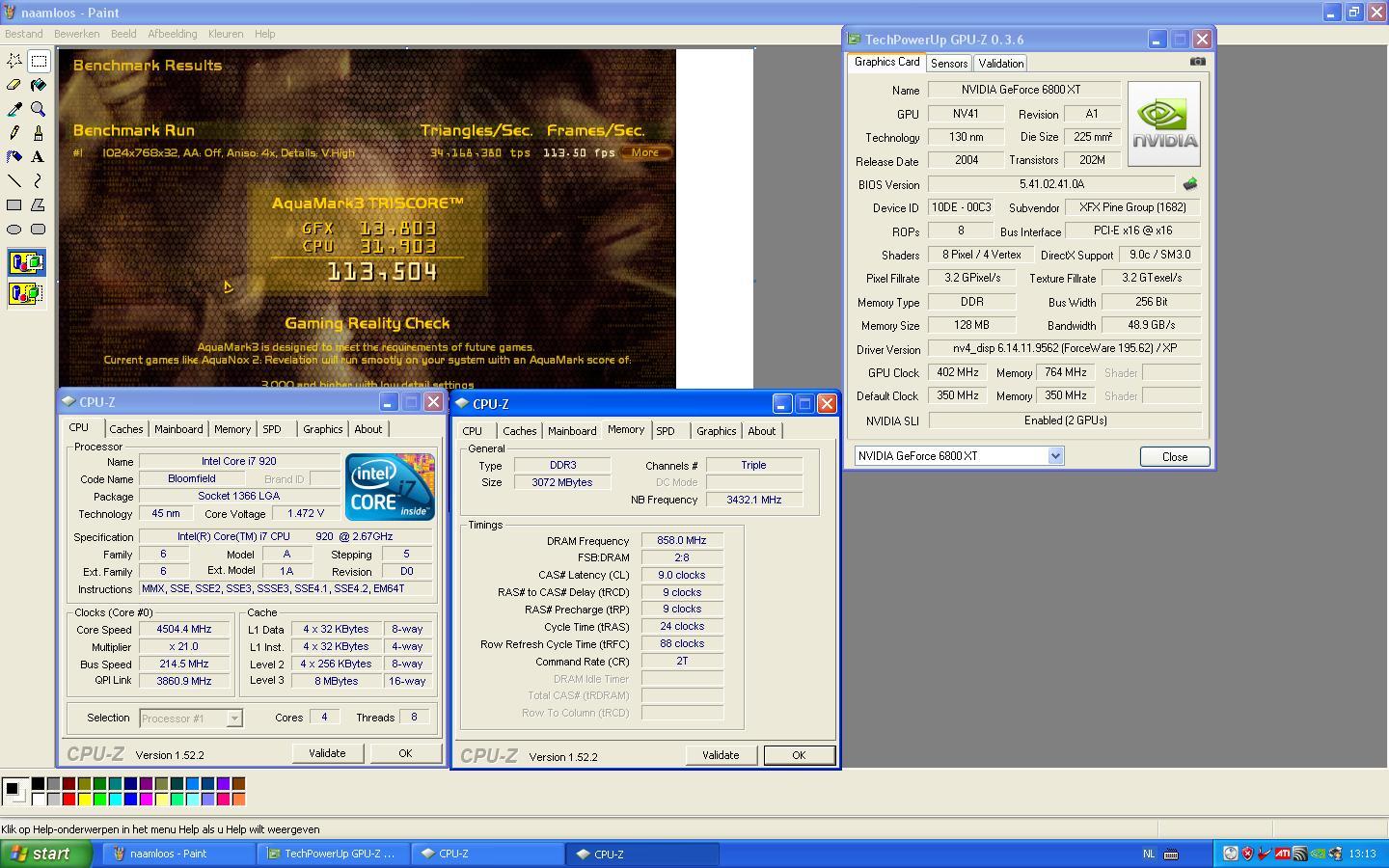This screenshot has width=1389, height=868.
Task: Click Validate in the left CPU-Z window
Action: point(327,753)
